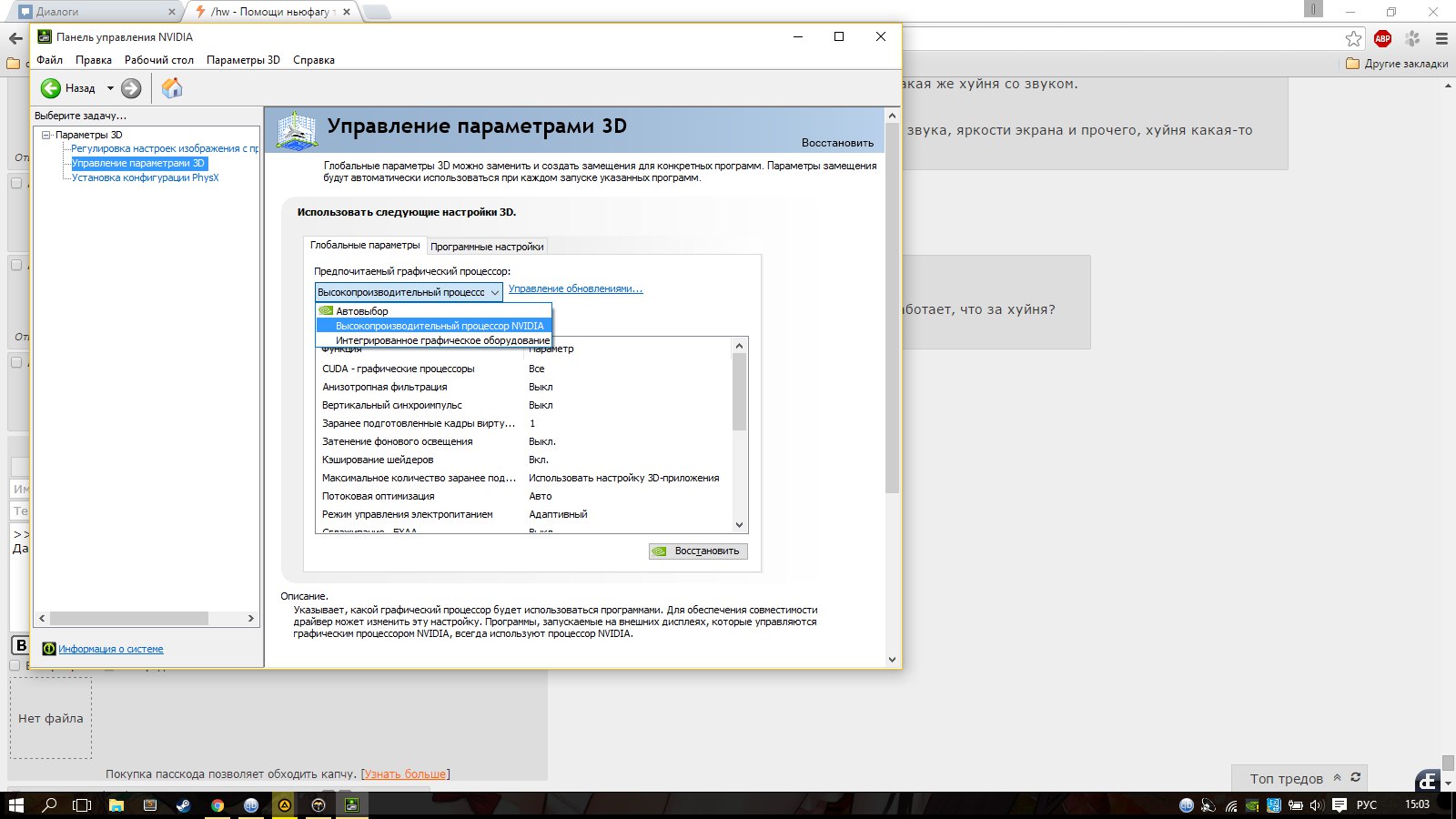Open the Action Center notifications icon

(x=1339, y=805)
